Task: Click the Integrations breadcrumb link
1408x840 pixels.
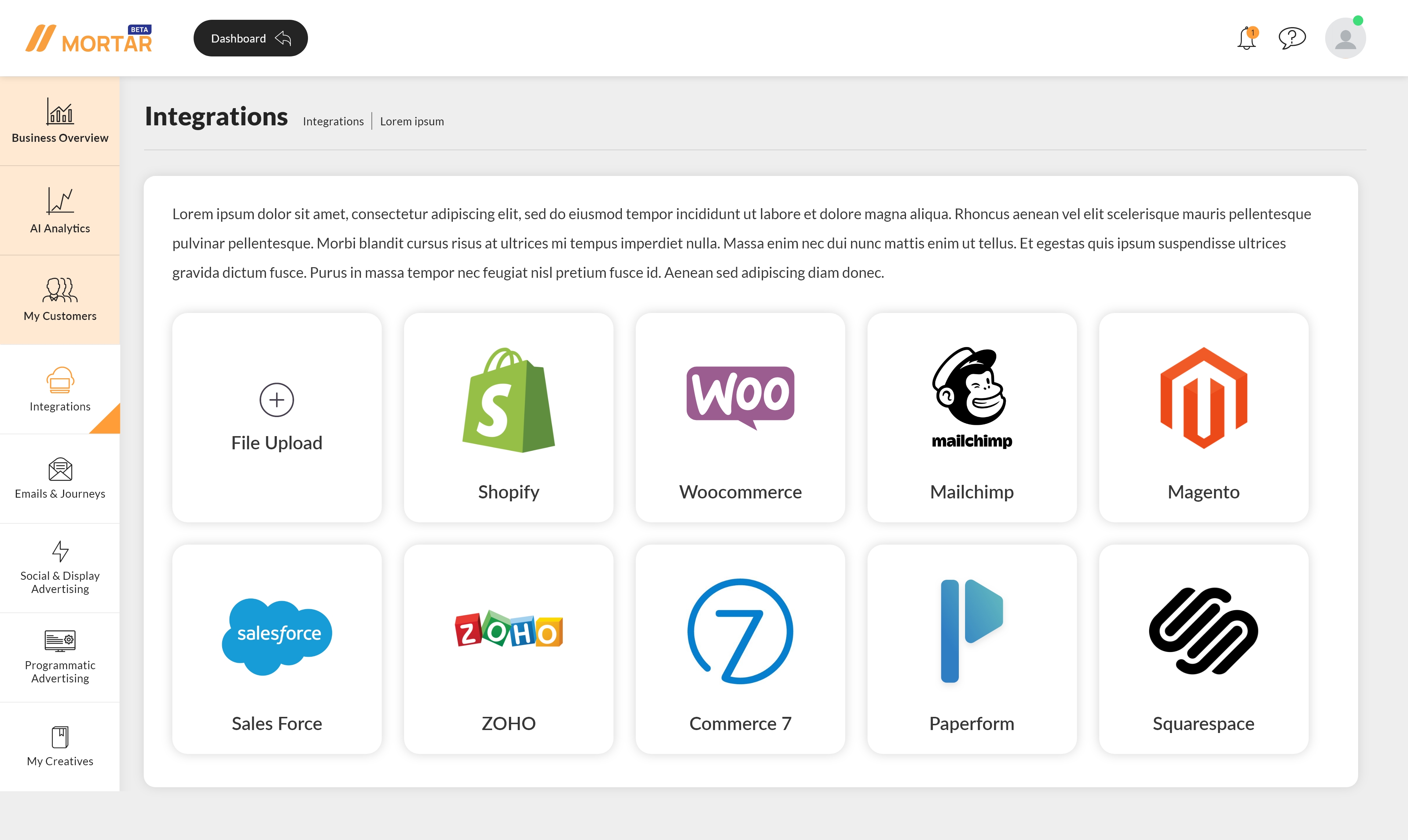Action: [333, 121]
